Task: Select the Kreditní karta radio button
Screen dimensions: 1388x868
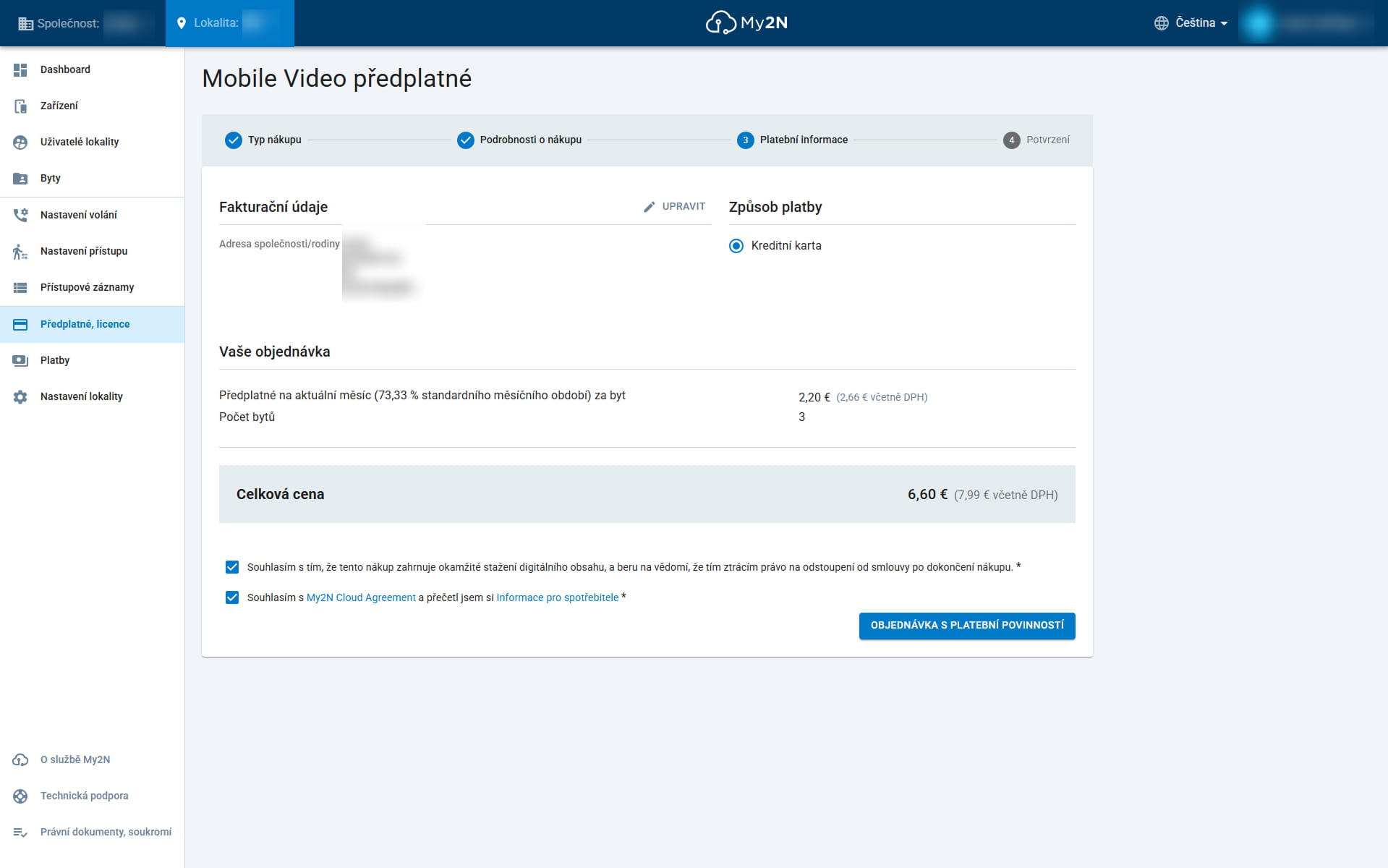Action: coord(736,246)
